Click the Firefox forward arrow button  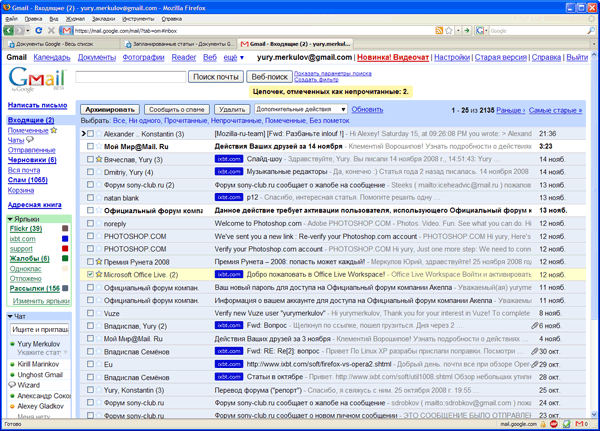pyautogui.click(x=20, y=30)
